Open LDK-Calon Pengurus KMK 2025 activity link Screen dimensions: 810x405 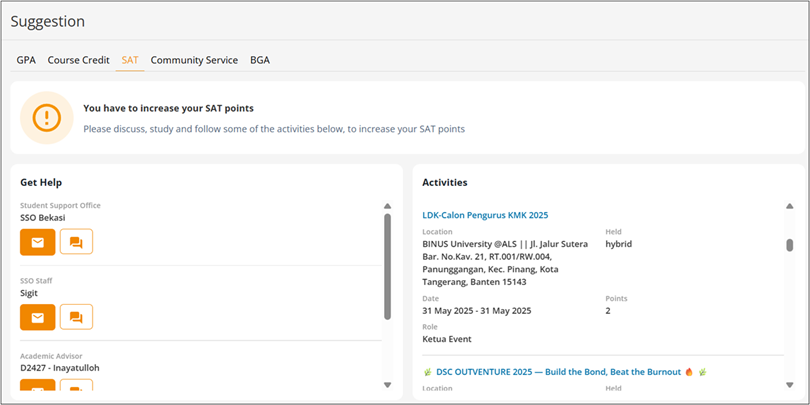(485, 215)
